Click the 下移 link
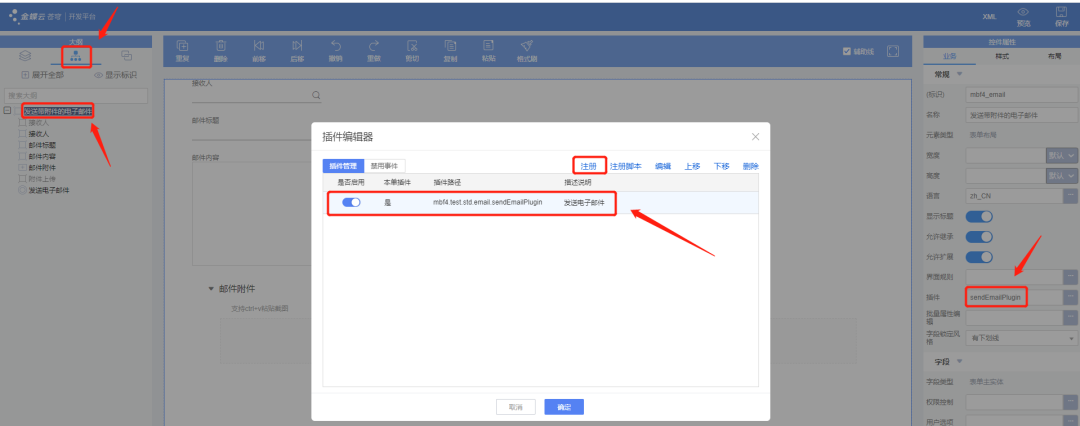Screen dimensions: 1080x426 point(721,166)
